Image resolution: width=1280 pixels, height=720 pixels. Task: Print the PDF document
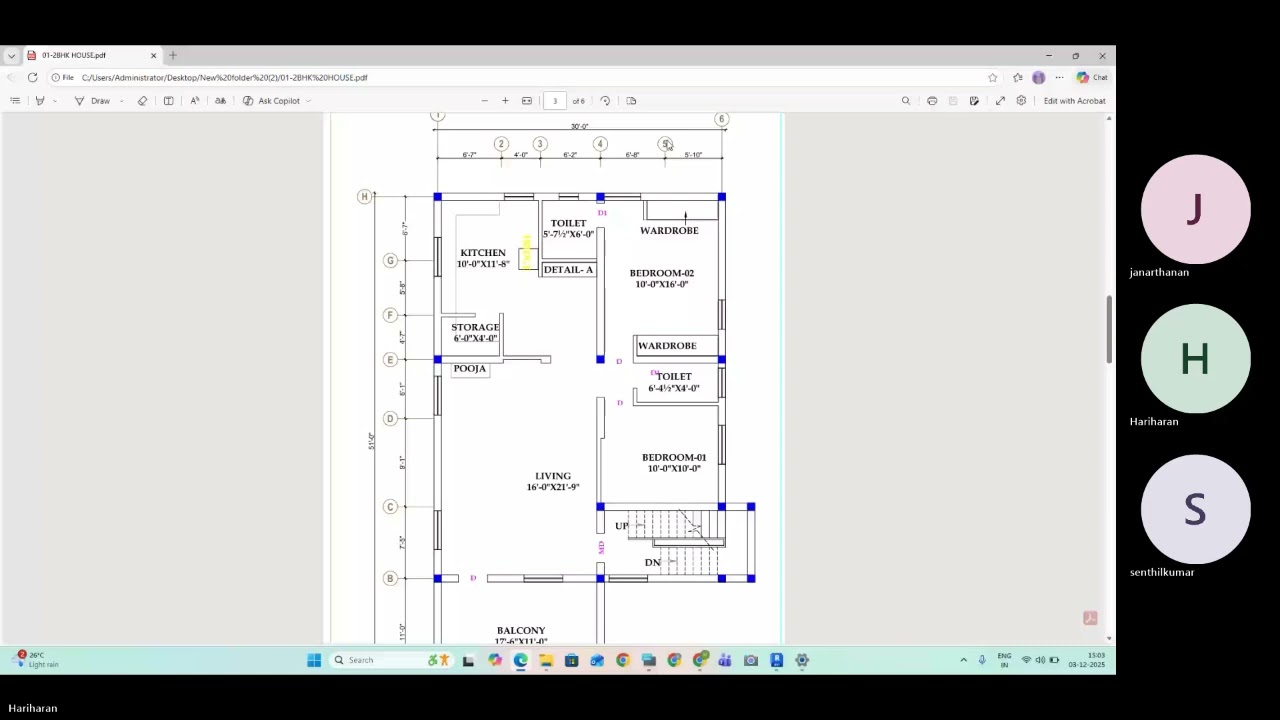pos(932,101)
